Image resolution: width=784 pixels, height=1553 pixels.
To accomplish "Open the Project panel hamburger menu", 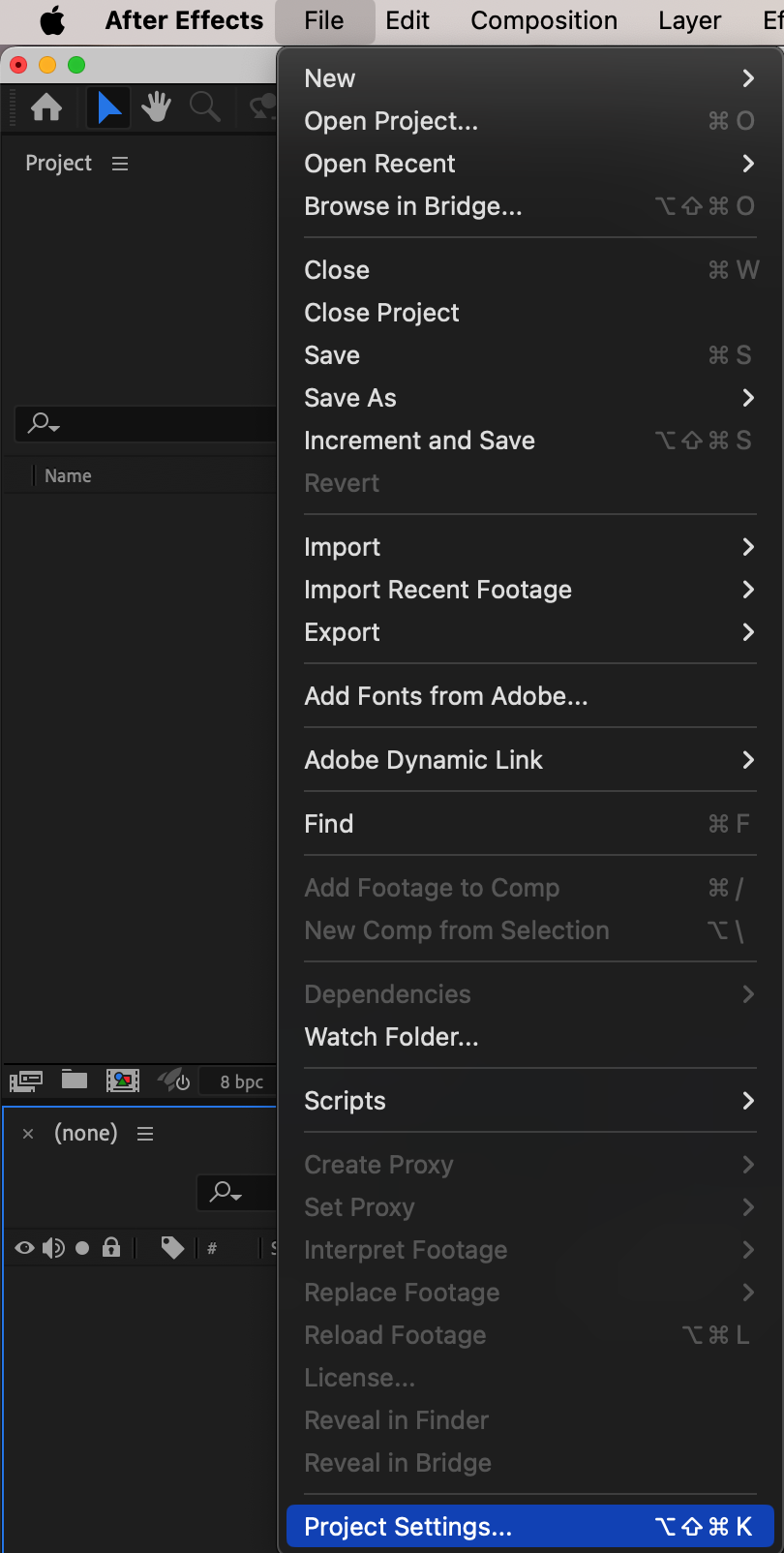I will tap(120, 164).
